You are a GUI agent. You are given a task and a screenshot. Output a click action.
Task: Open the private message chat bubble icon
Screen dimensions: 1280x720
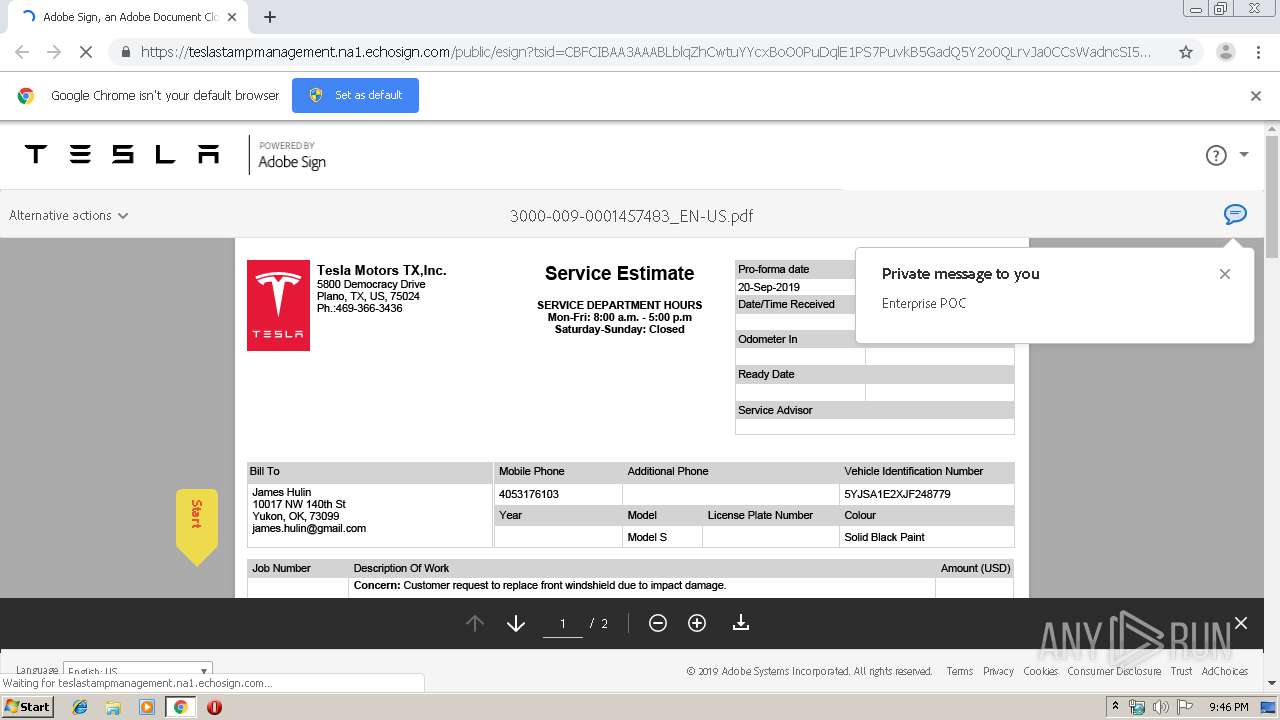coord(1235,214)
